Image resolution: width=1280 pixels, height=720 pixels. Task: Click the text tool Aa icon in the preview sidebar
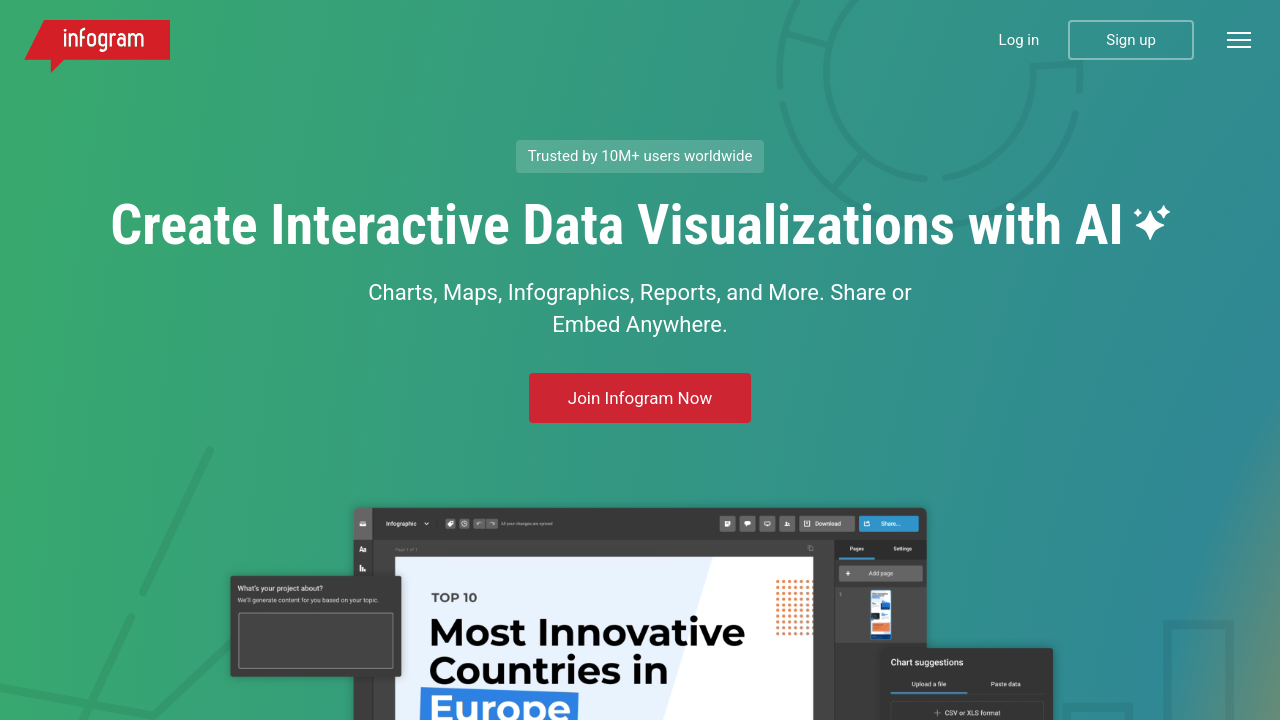(x=363, y=549)
